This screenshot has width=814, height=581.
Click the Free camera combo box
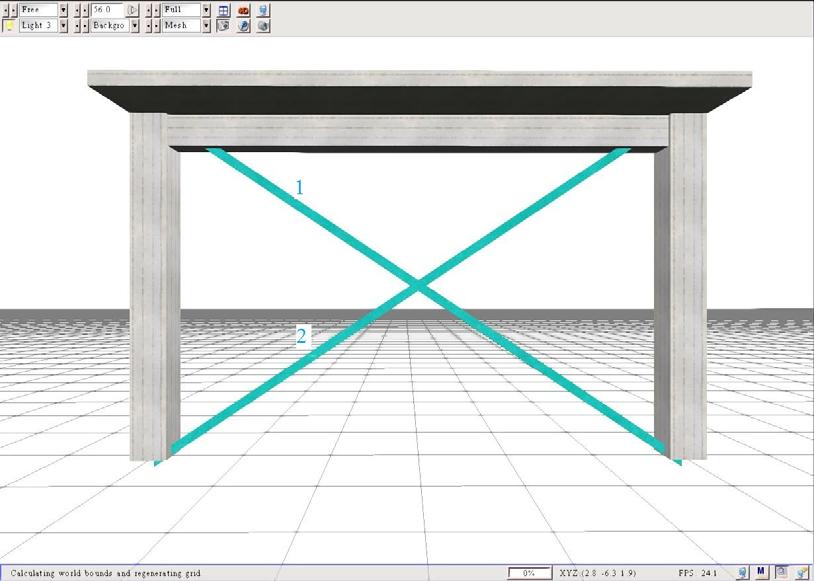click(38, 10)
